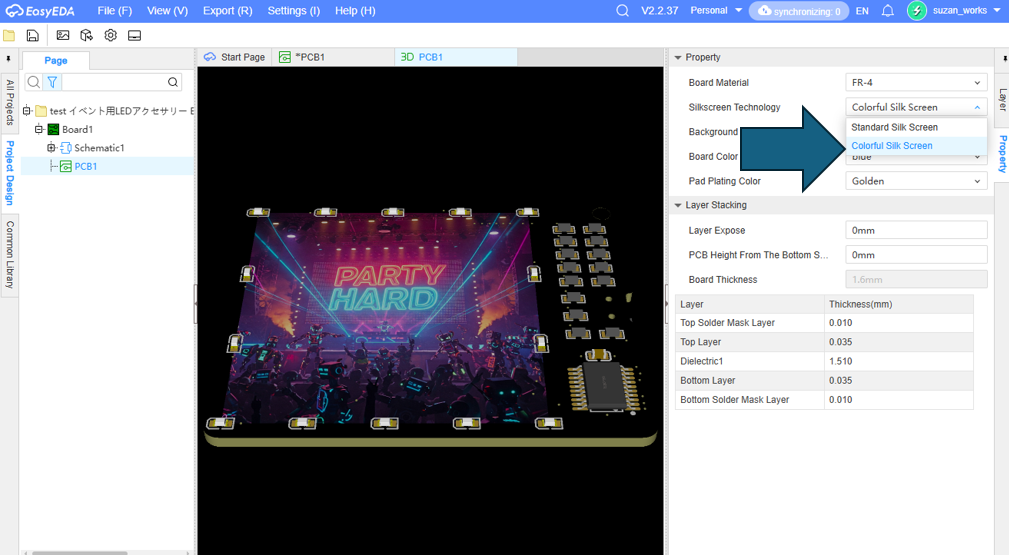The height and width of the screenshot is (555, 1009).
Task: Select Board1 in project tree
Action: tap(77, 129)
